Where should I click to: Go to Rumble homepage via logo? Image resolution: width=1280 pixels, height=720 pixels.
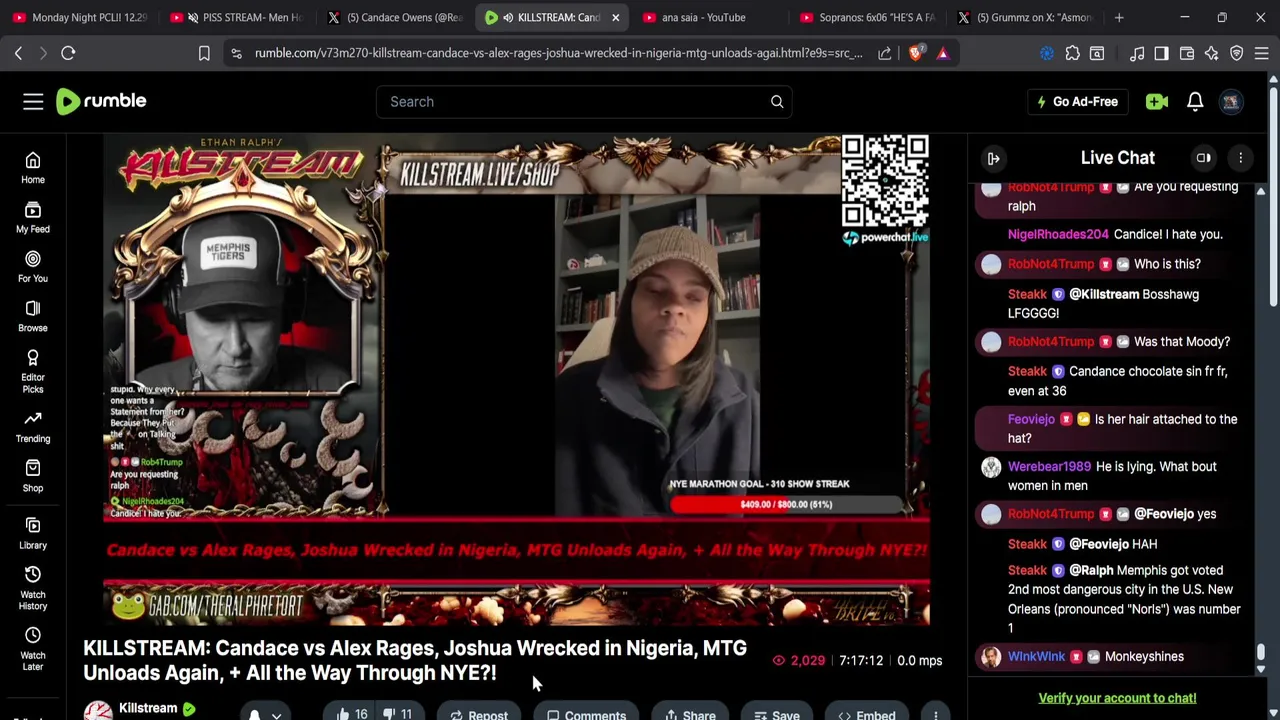tap(101, 101)
